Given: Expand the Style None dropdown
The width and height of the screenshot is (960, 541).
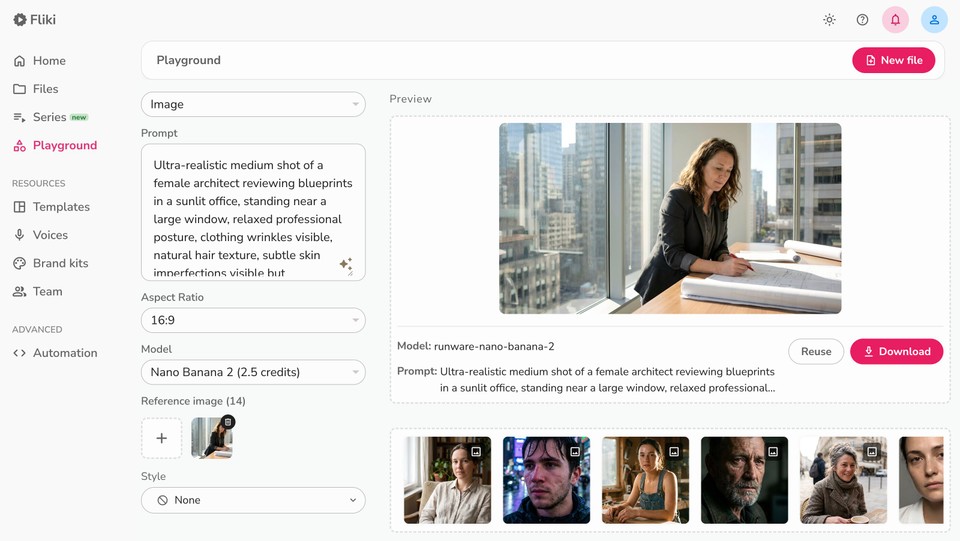Looking at the screenshot, I should (x=253, y=500).
